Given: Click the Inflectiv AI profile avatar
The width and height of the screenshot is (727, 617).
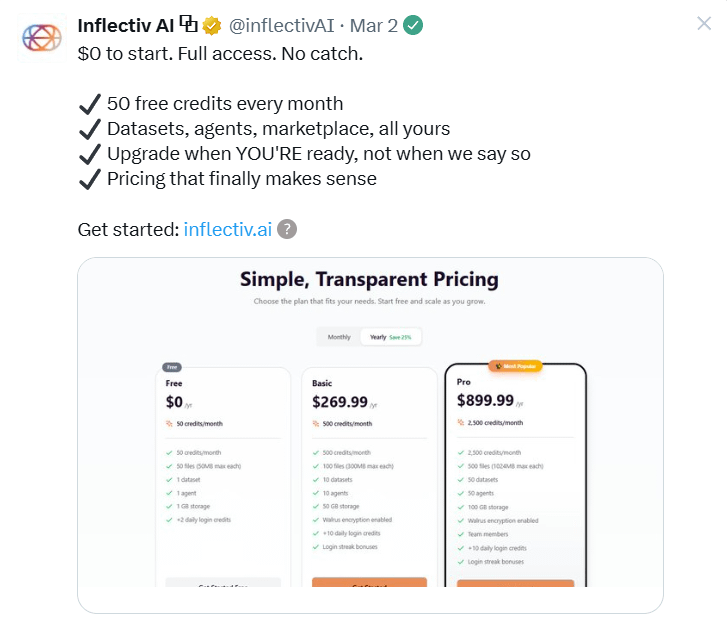Looking at the screenshot, I should coord(42,37).
